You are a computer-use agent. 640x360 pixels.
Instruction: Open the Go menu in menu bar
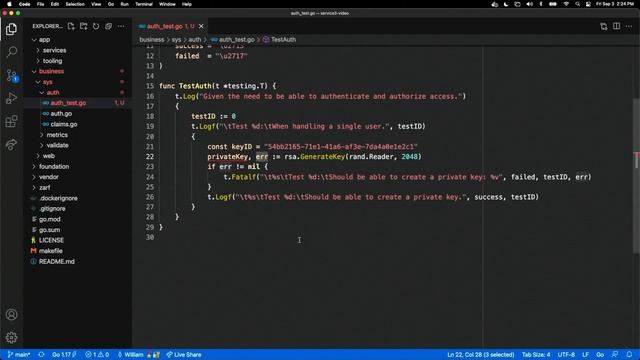[111, 4]
